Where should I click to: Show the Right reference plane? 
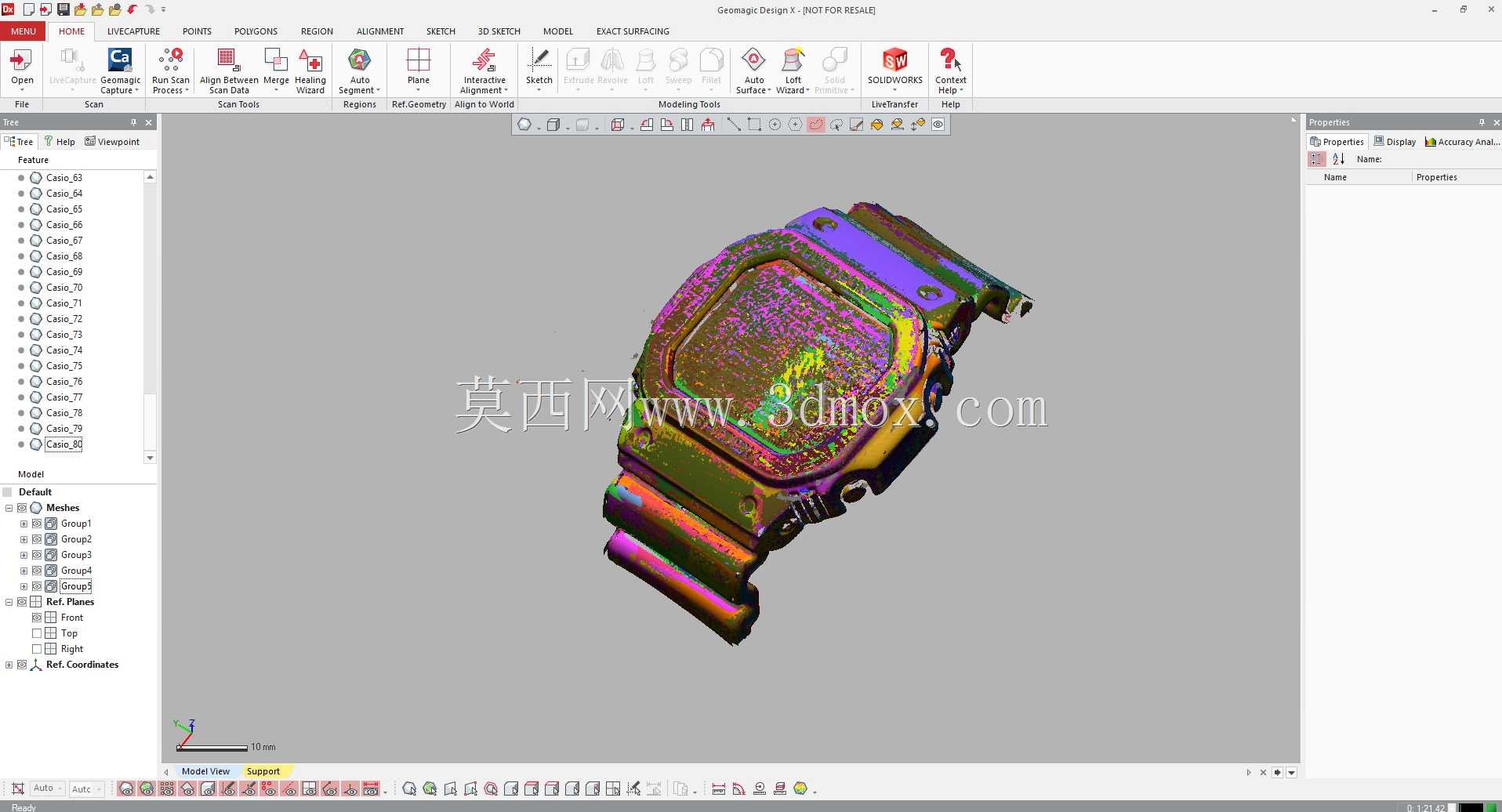coord(37,649)
